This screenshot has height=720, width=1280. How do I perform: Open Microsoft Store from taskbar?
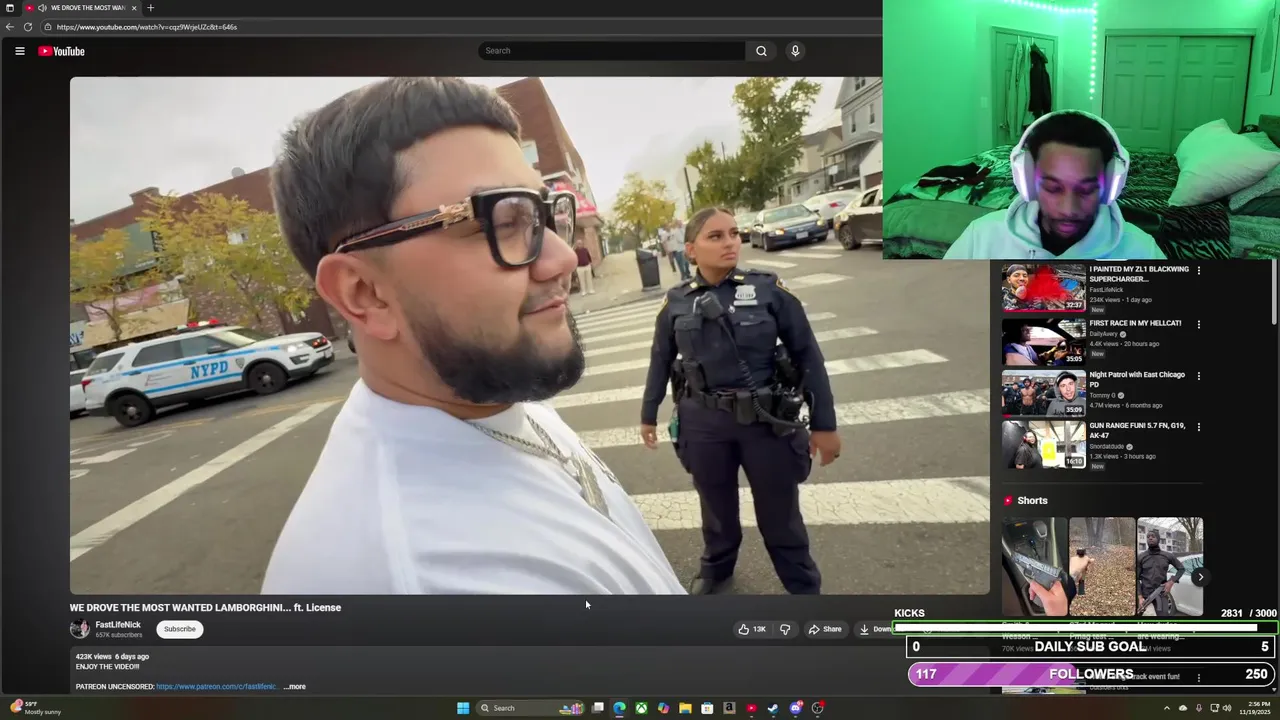coord(707,708)
